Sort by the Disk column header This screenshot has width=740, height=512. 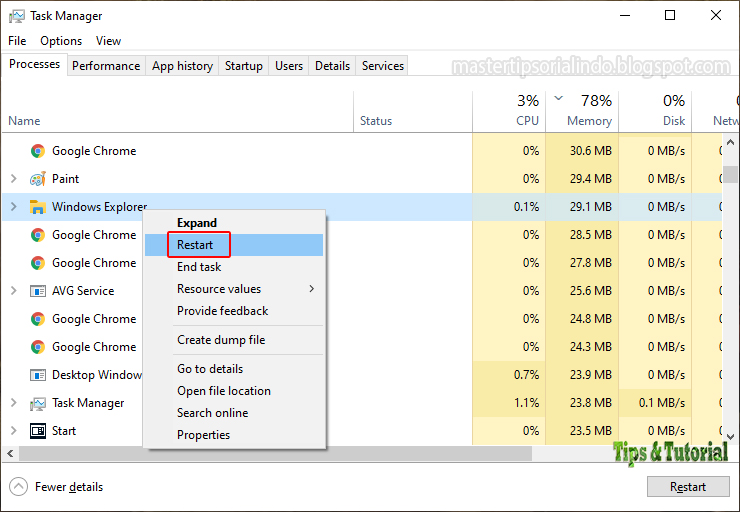(655, 112)
